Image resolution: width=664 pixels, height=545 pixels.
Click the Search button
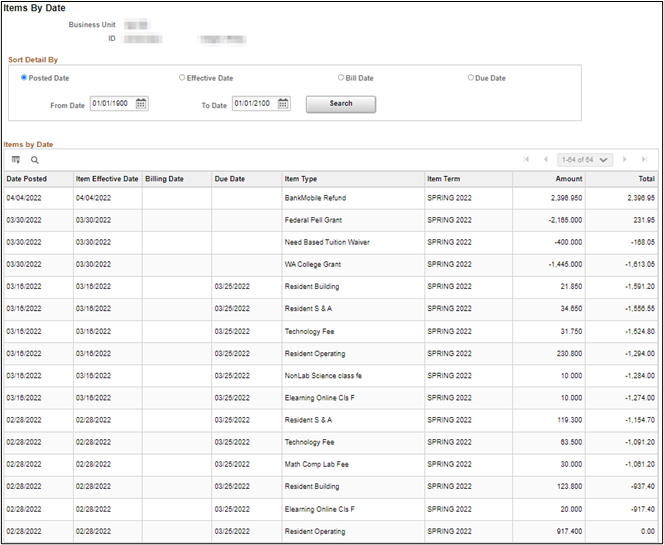(x=340, y=104)
